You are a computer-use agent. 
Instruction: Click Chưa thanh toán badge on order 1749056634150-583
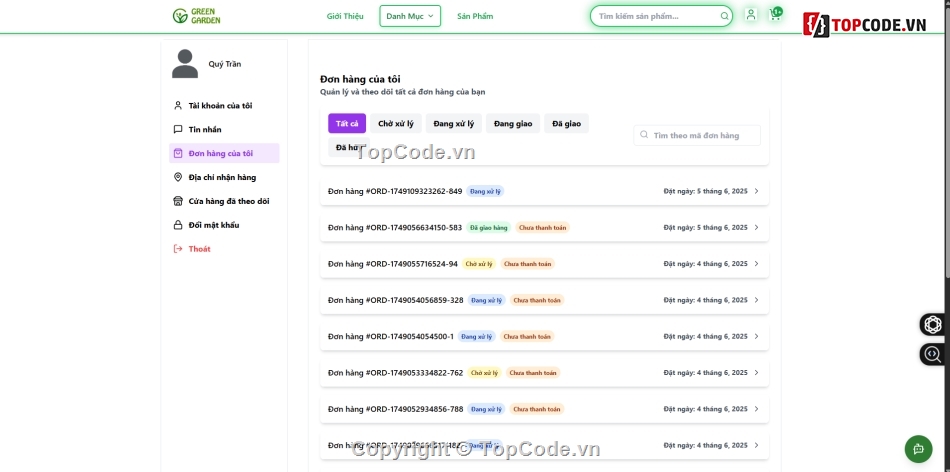542,227
